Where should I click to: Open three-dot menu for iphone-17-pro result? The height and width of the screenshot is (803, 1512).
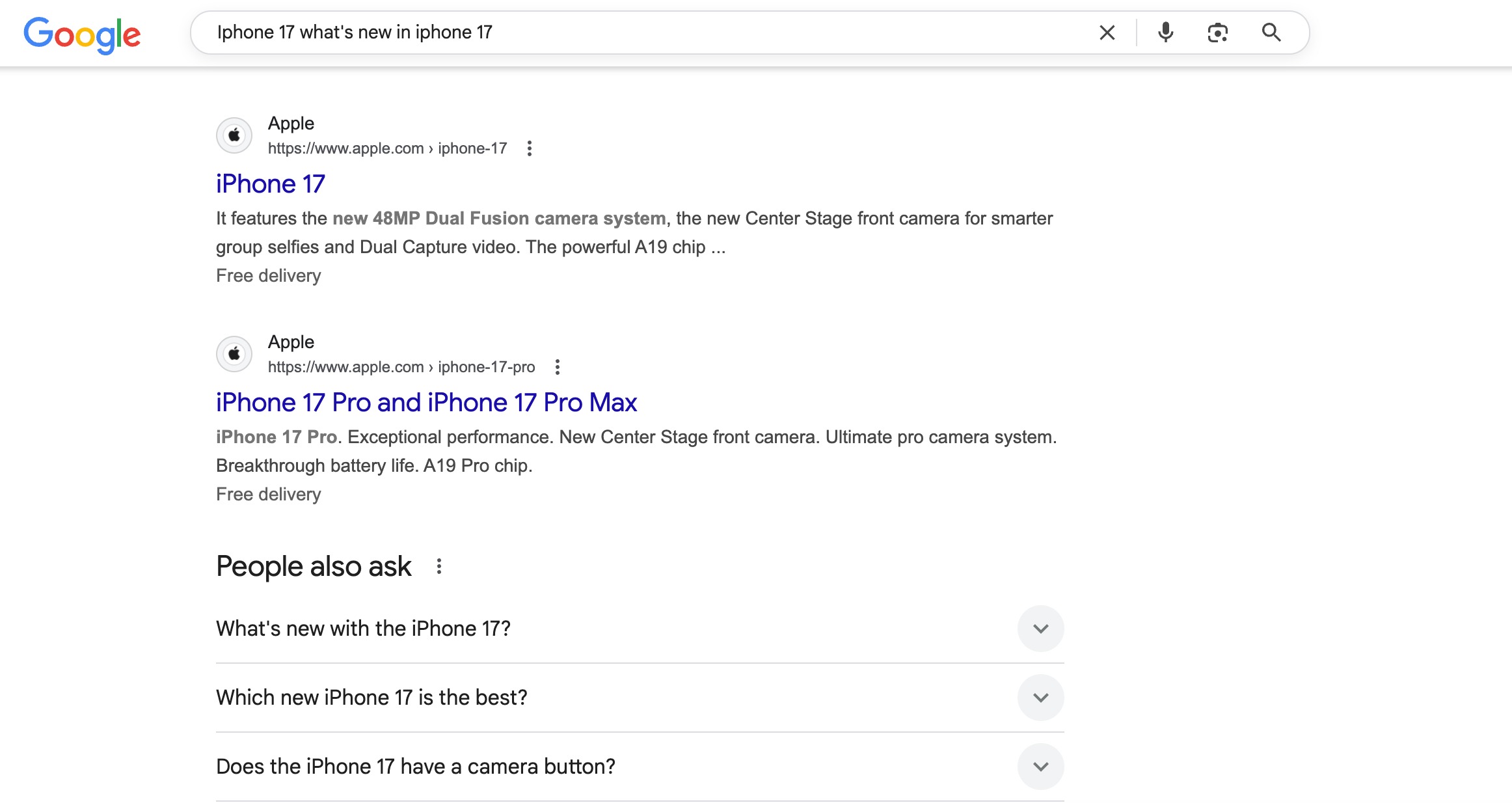[558, 367]
